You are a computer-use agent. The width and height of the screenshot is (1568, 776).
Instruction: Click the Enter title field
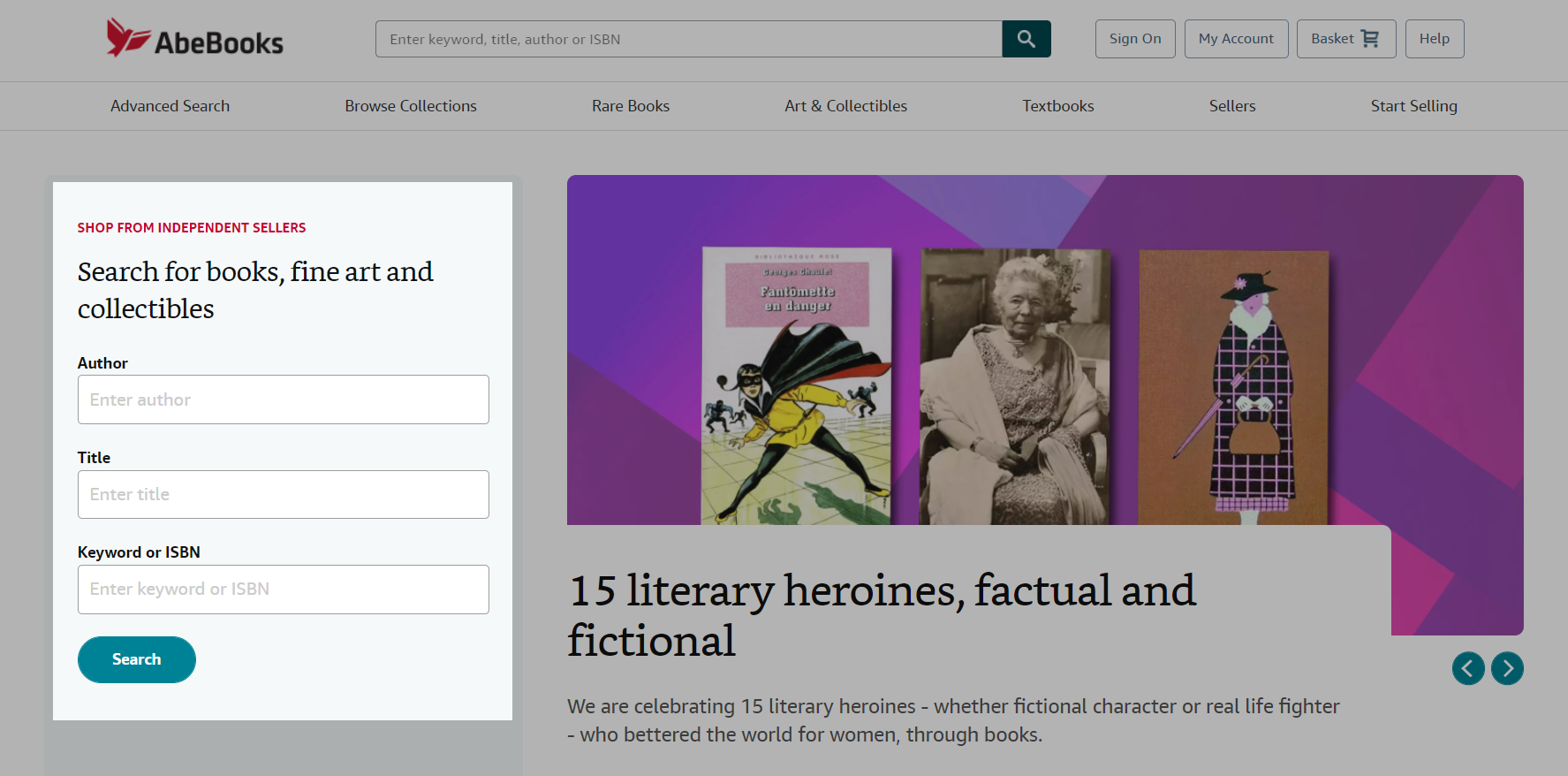click(x=284, y=494)
